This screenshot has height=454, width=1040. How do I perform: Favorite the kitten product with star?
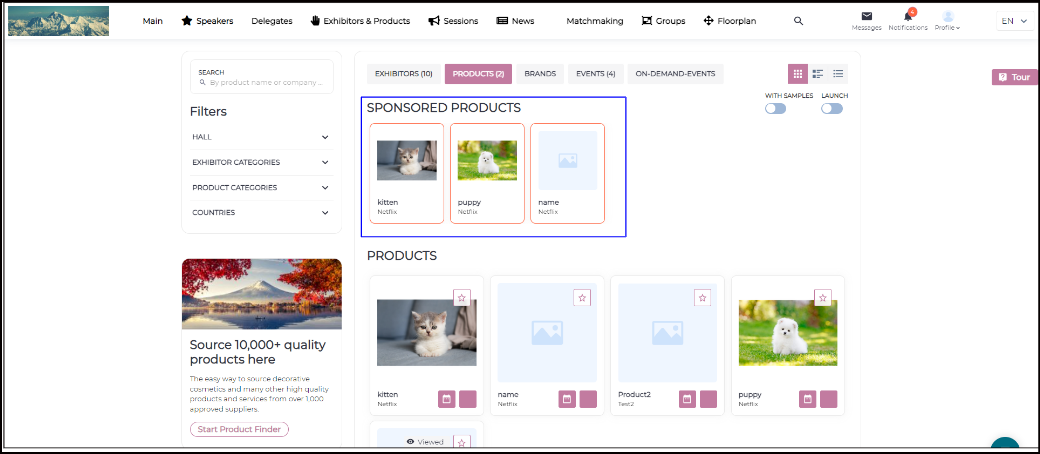(x=462, y=298)
